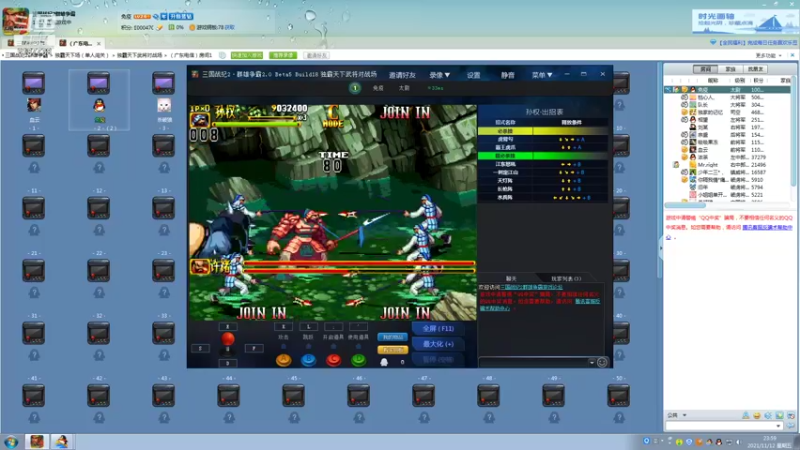Click the empty machine at table 50
The width and height of the screenshot is (800, 450).
pyautogui.click(x=619, y=396)
